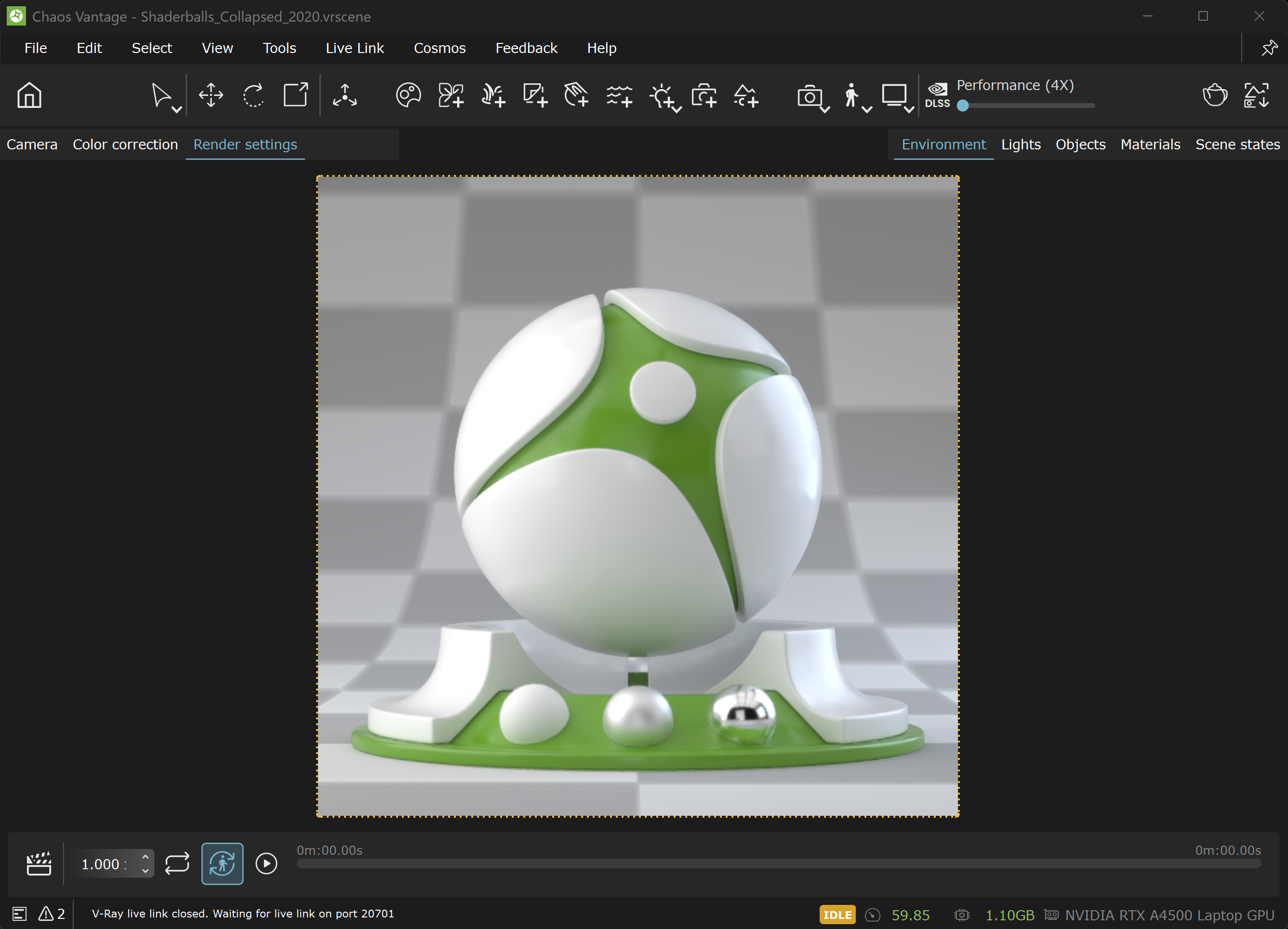Click the GPU memory chip icon
The image size is (1288, 929).
[x=962, y=915]
